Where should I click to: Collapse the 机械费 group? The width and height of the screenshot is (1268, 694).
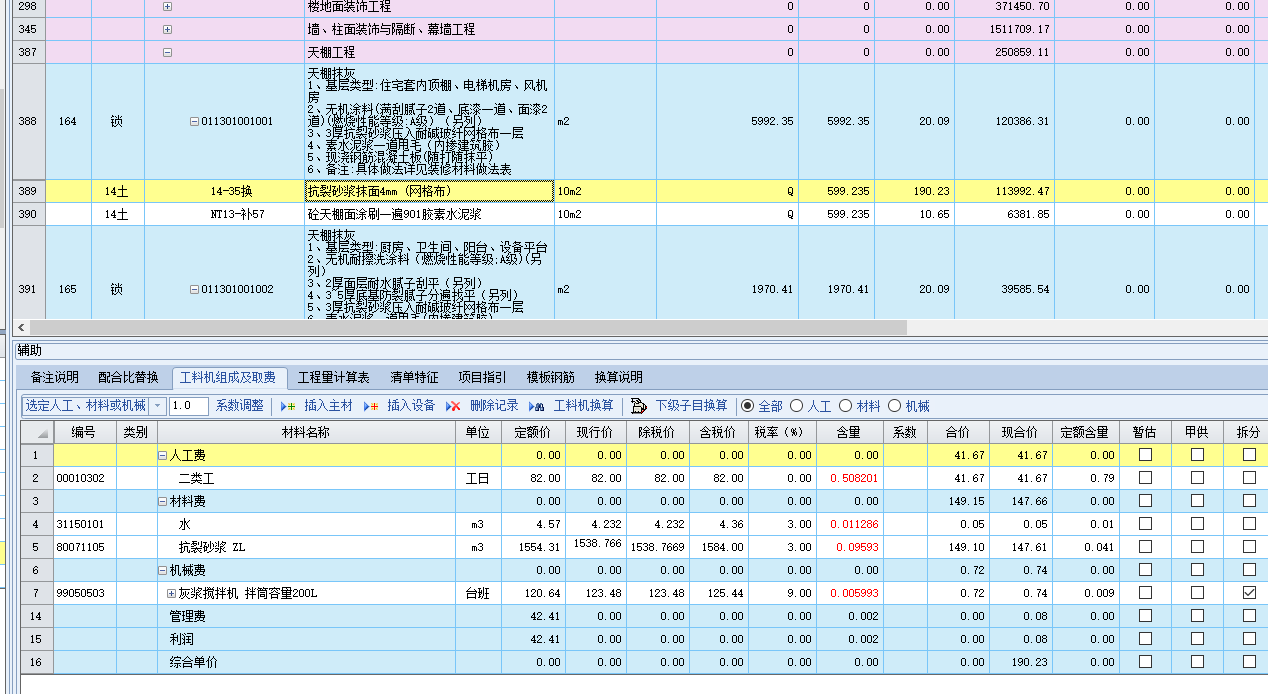(163, 570)
